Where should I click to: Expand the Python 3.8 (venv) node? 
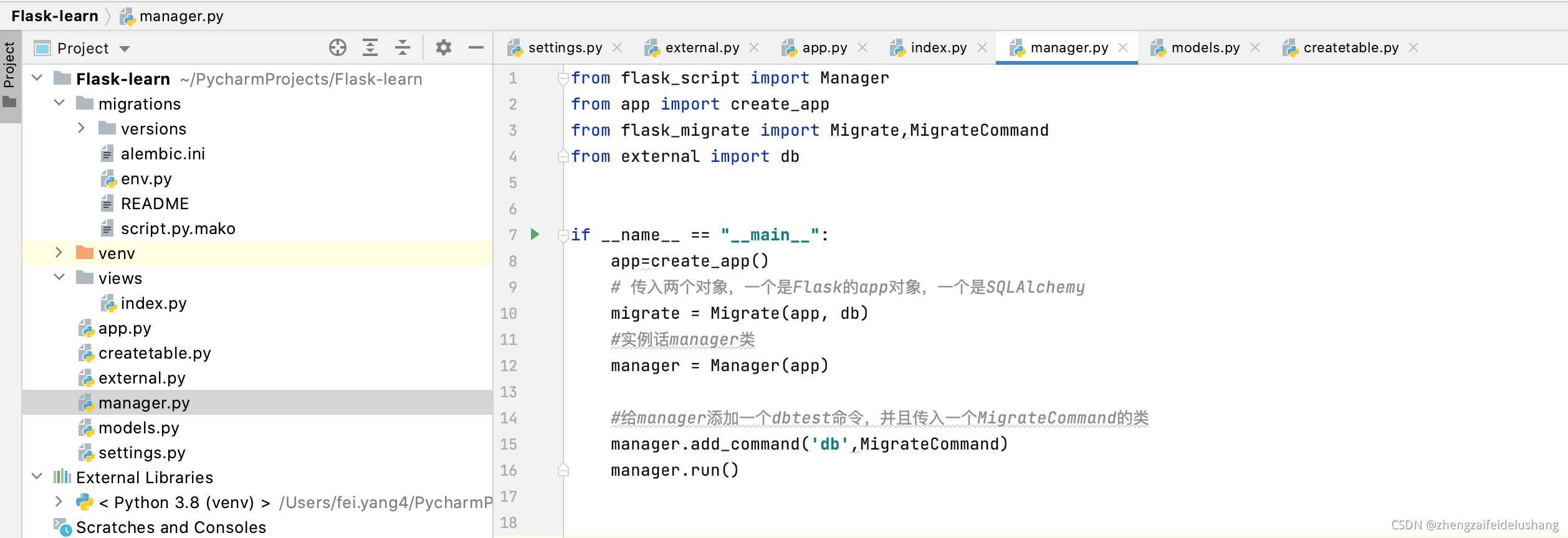pos(59,502)
